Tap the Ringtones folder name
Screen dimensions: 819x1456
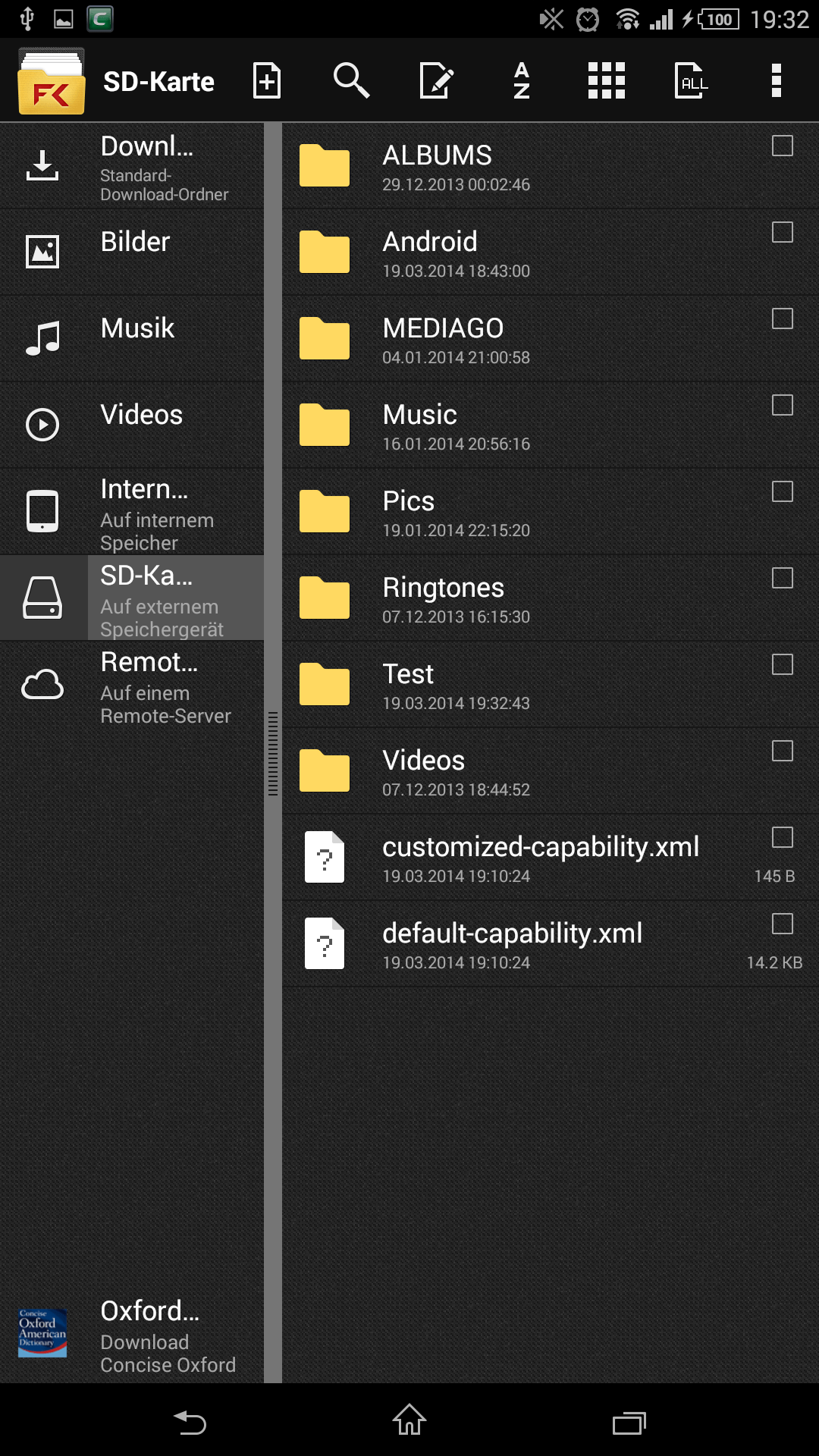pos(443,588)
